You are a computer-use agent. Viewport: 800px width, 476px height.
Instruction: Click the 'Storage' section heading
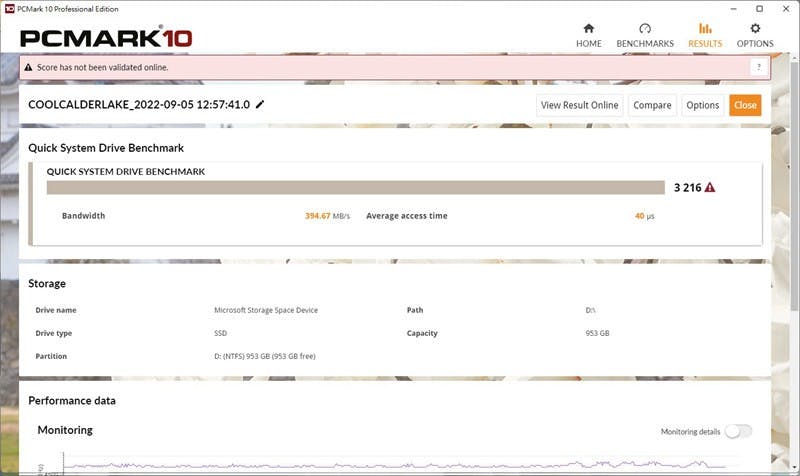click(47, 284)
